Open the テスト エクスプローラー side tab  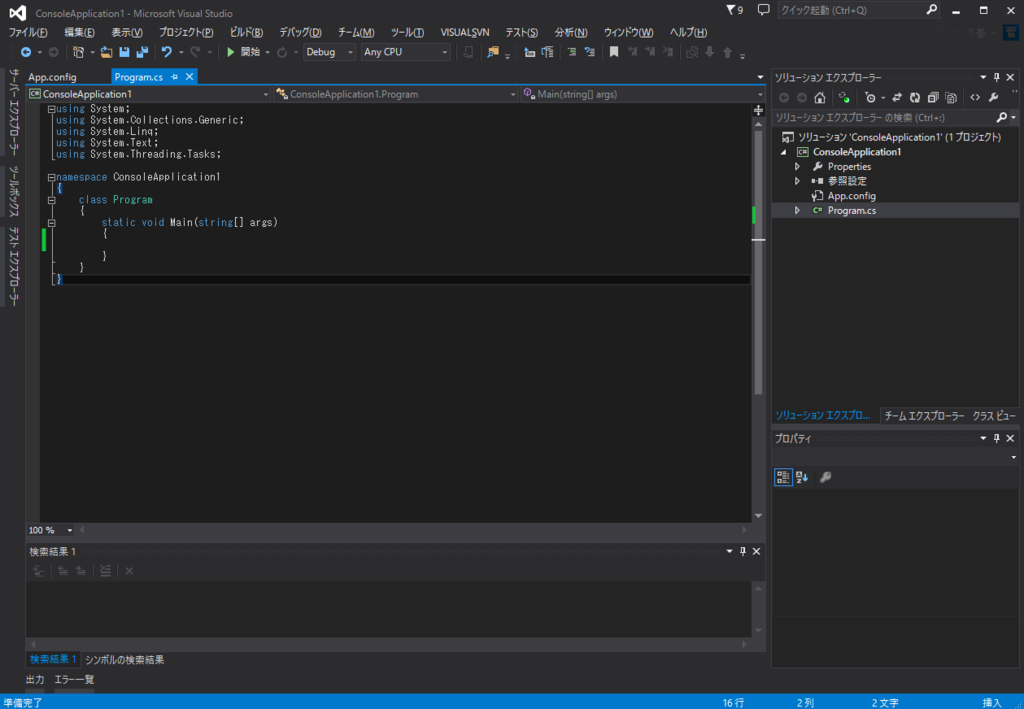[x=14, y=266]
